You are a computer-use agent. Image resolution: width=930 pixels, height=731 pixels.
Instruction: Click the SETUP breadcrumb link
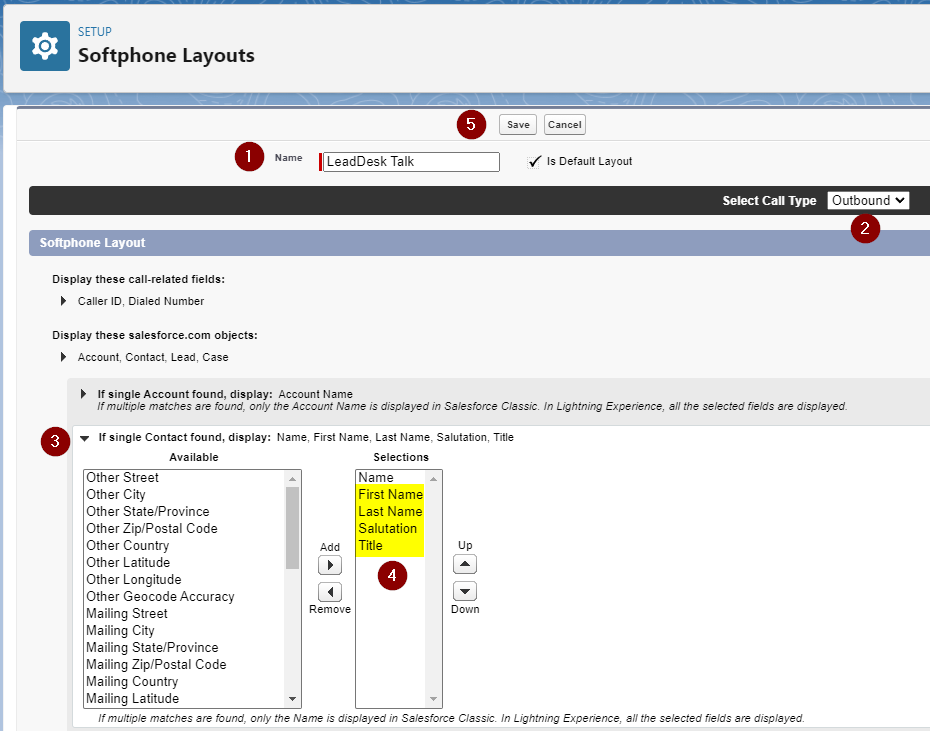pos(95,31)
